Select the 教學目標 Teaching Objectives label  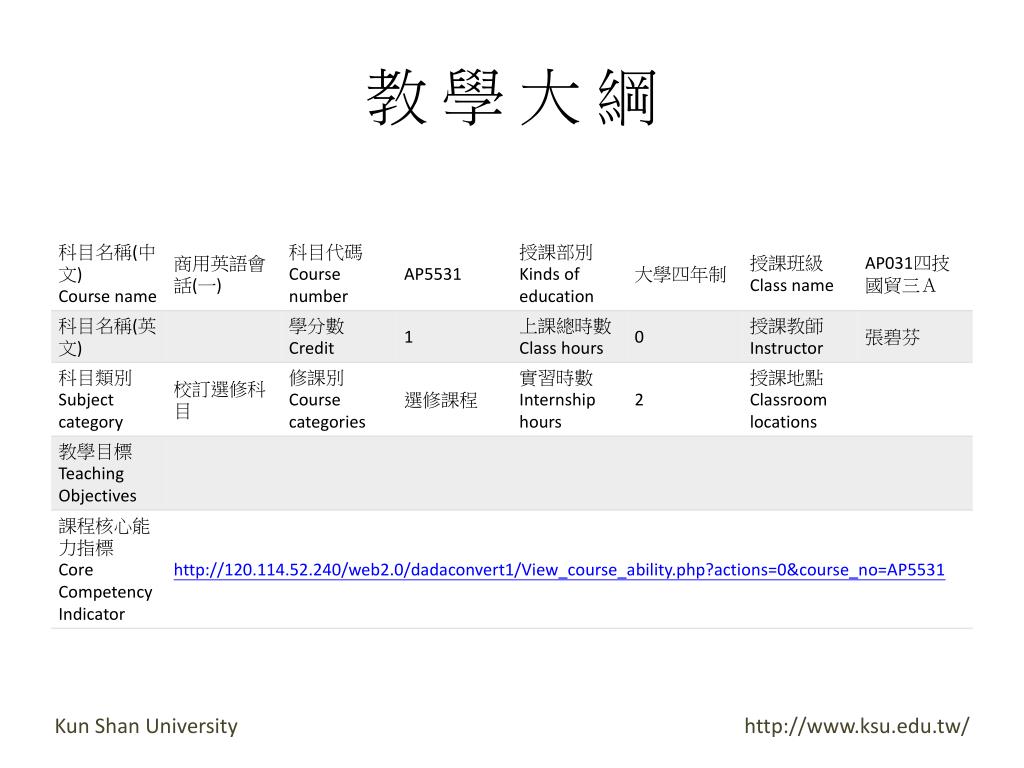coord(97,473)
